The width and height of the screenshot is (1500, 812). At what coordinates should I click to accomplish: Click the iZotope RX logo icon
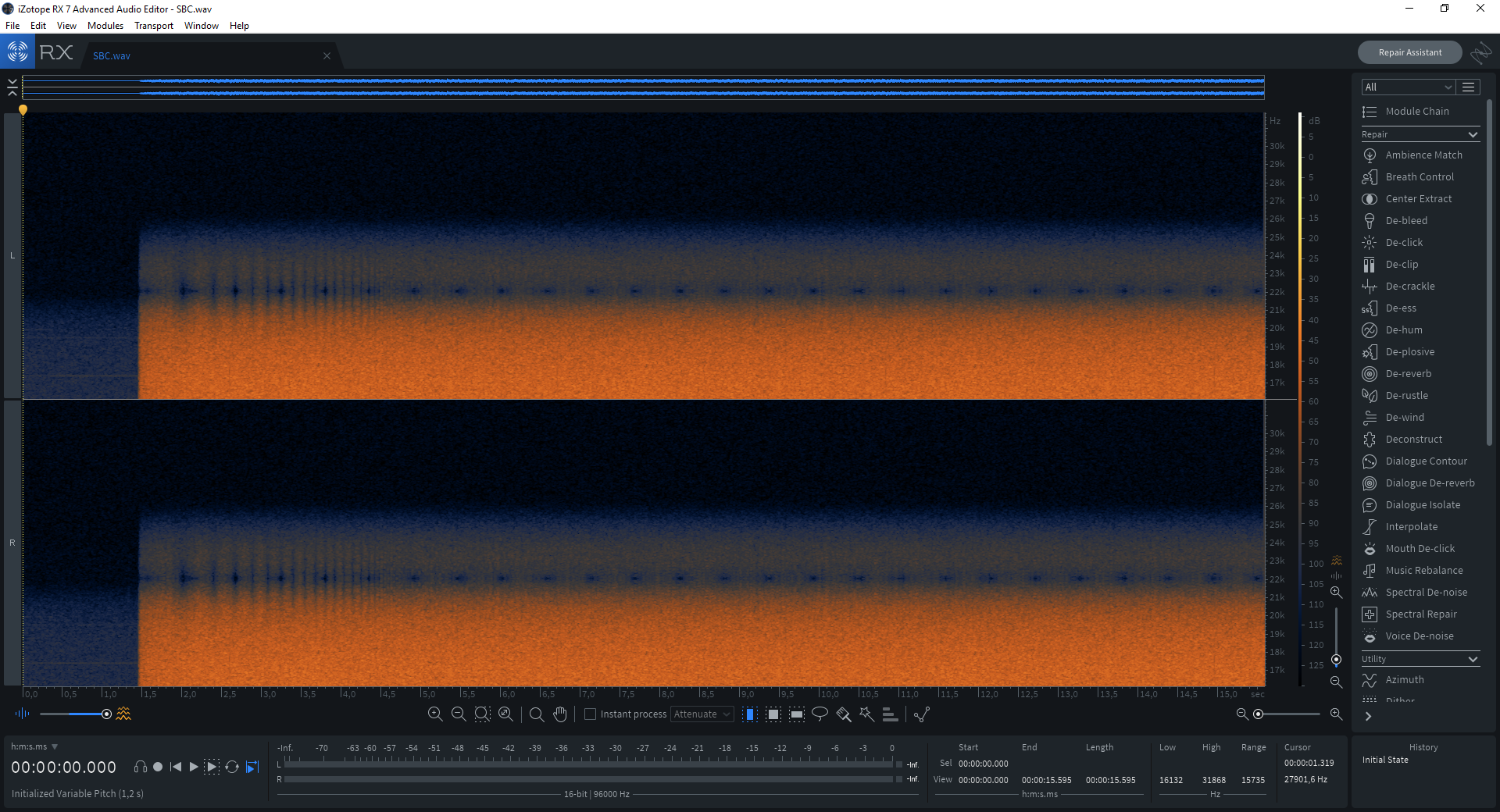point(17,52)
